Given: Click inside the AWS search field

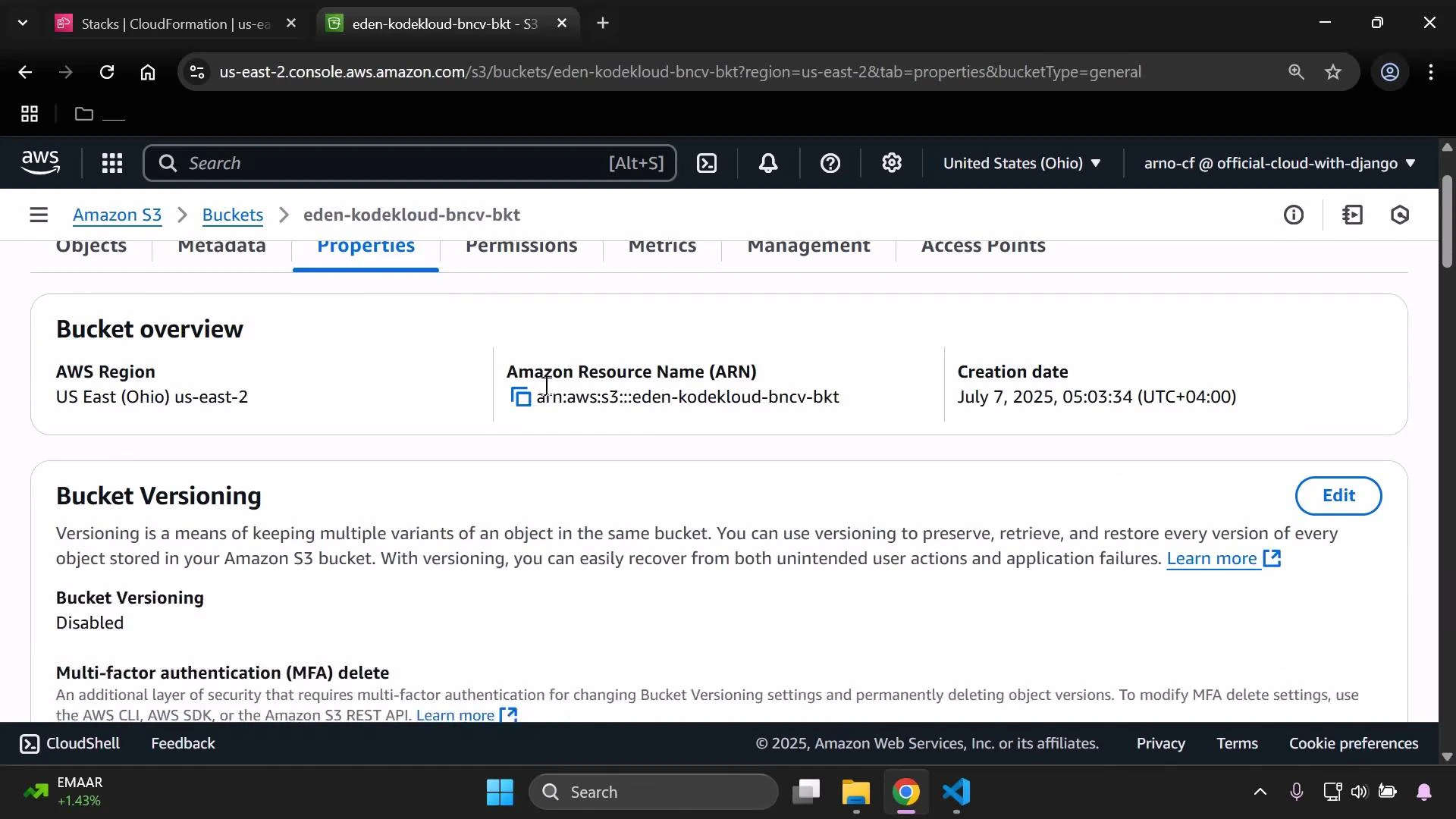Looking at the screenshot, I should tap(409, 163).
